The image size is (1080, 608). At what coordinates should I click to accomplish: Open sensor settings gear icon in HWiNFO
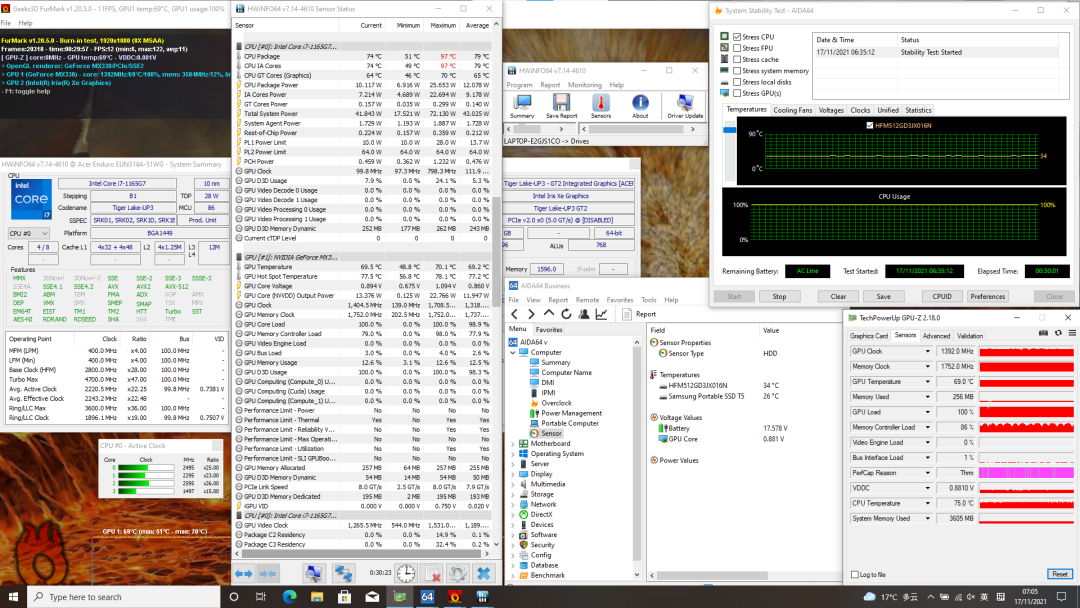pyautogui.click(x=457, y=573)
